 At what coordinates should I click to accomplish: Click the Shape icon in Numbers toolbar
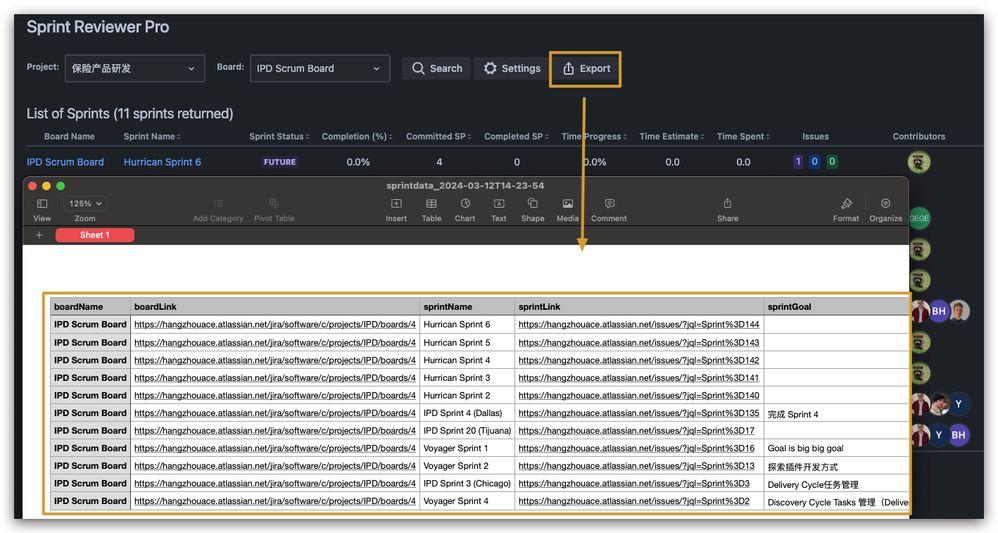[533, 204]
